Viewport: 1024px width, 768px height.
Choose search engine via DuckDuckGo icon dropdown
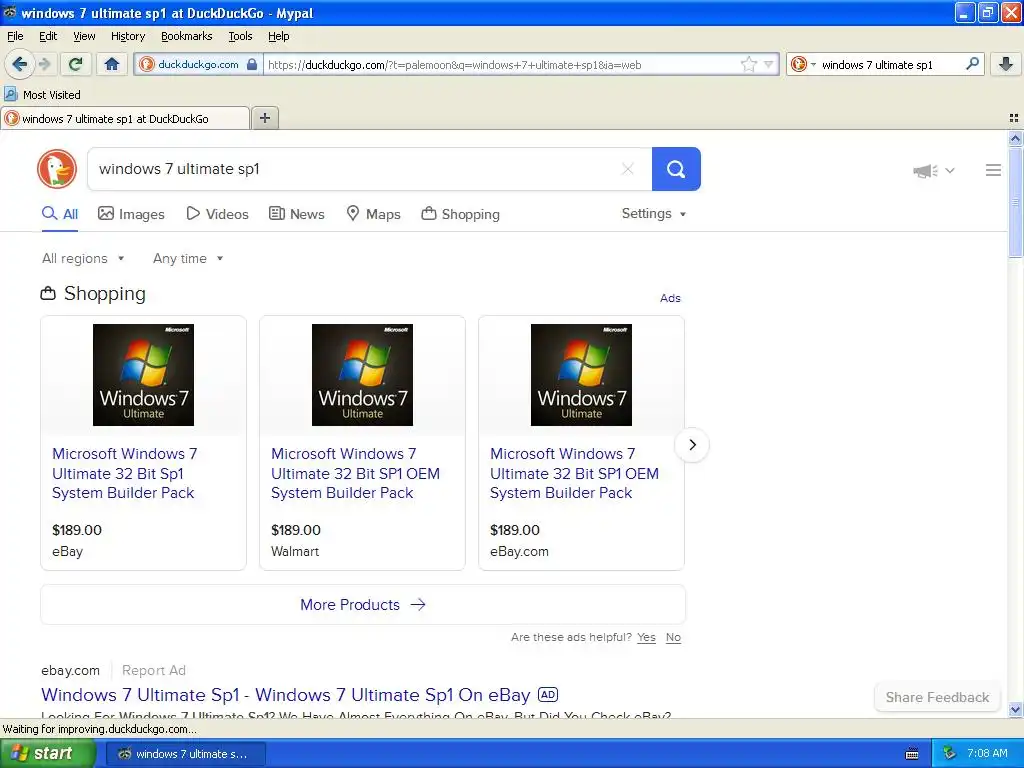(x=803, y=64)
